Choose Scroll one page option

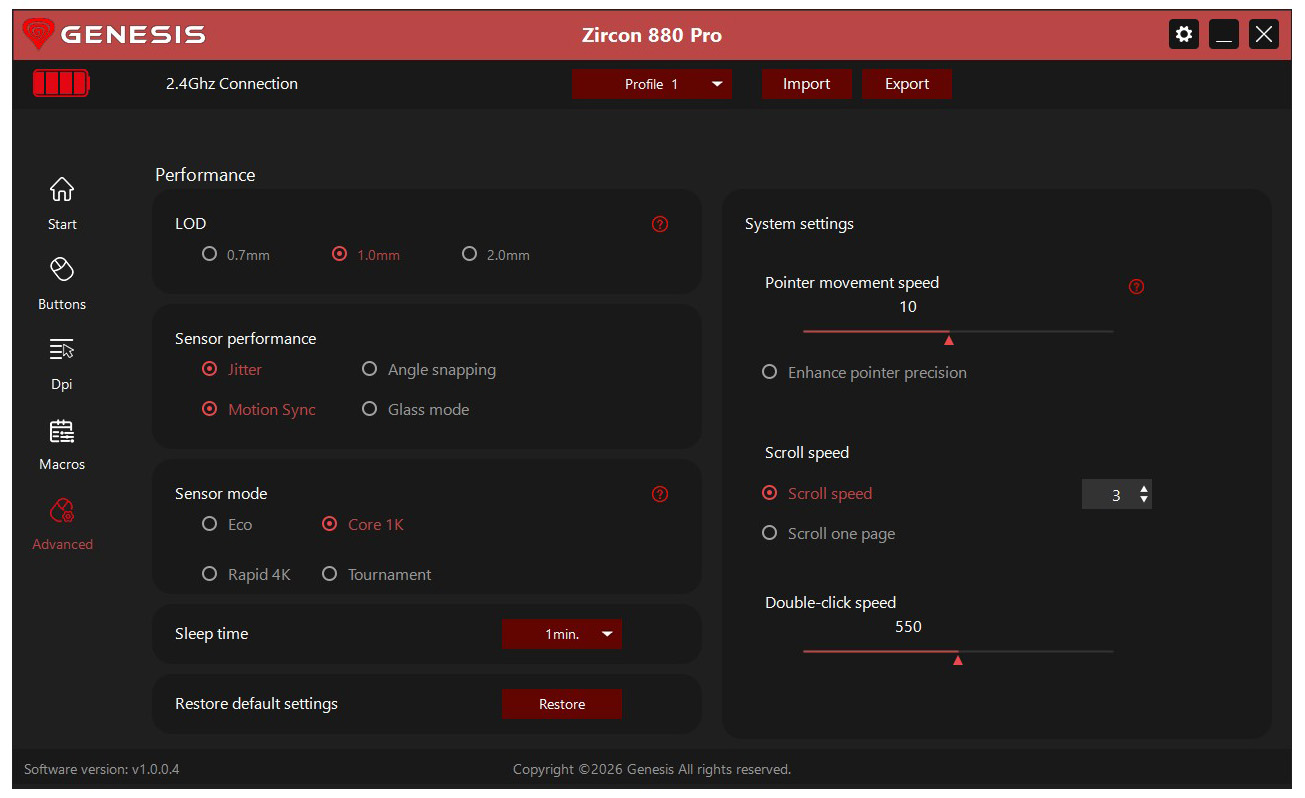point(828,534)
